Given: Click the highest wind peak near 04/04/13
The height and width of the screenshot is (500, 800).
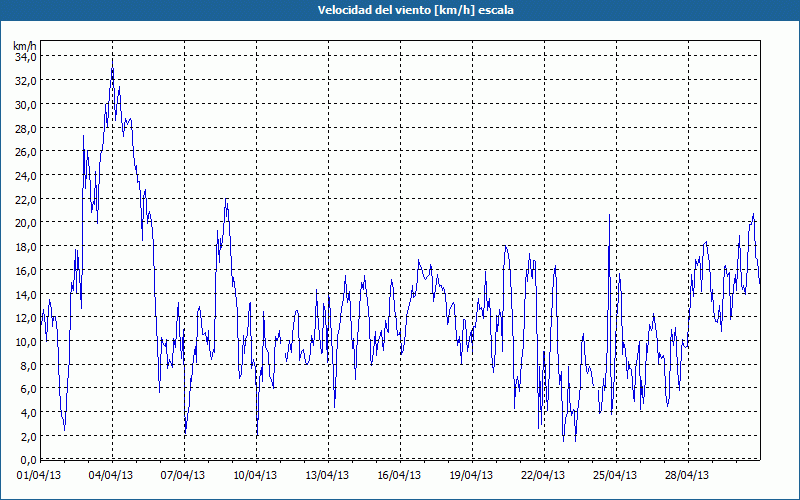Looking at the screenshot, I should click(x=112, y=60).
